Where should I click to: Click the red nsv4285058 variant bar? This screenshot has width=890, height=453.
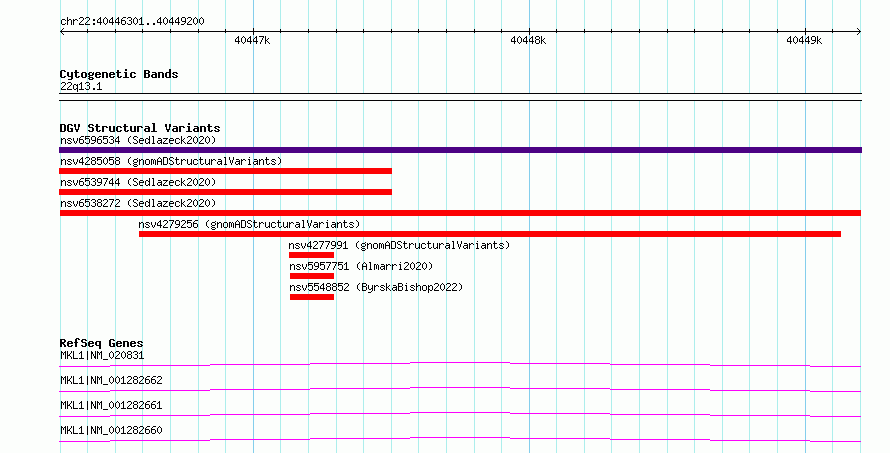[225, 171]
